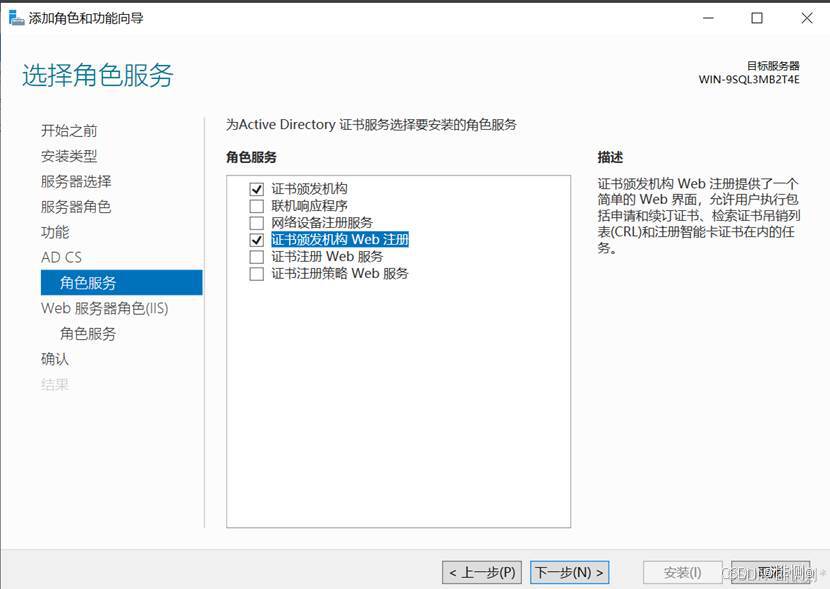830x589 pixels.
Task: Check "证书注册策略 Web 服务"
Action: (257, 273)
